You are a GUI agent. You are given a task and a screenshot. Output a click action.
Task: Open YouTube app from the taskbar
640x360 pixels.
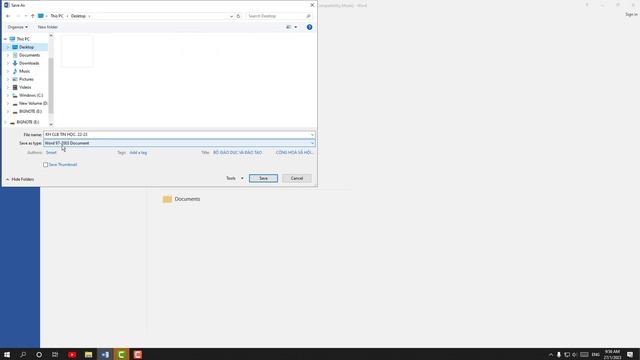(72, 354)
